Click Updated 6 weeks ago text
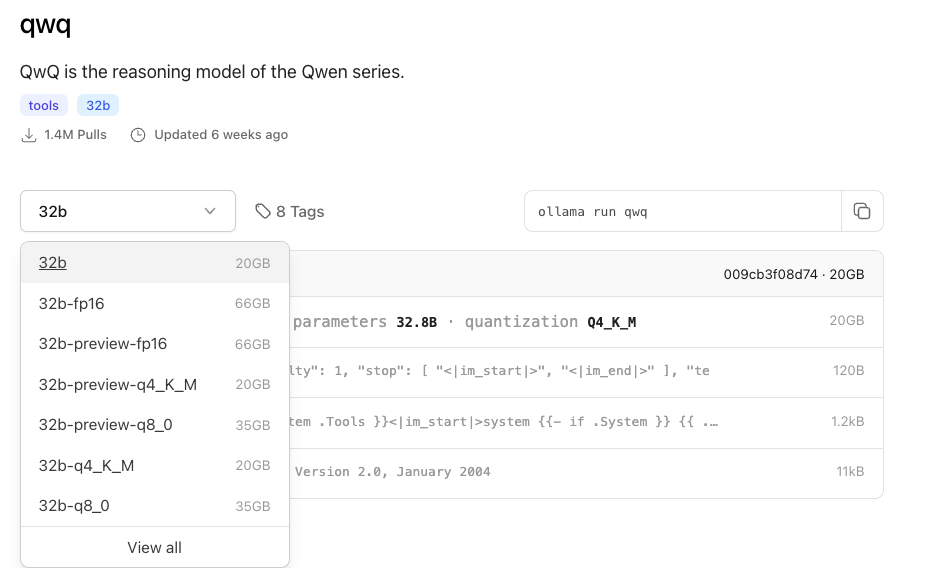The image size is (942, 568). point(221,135)
